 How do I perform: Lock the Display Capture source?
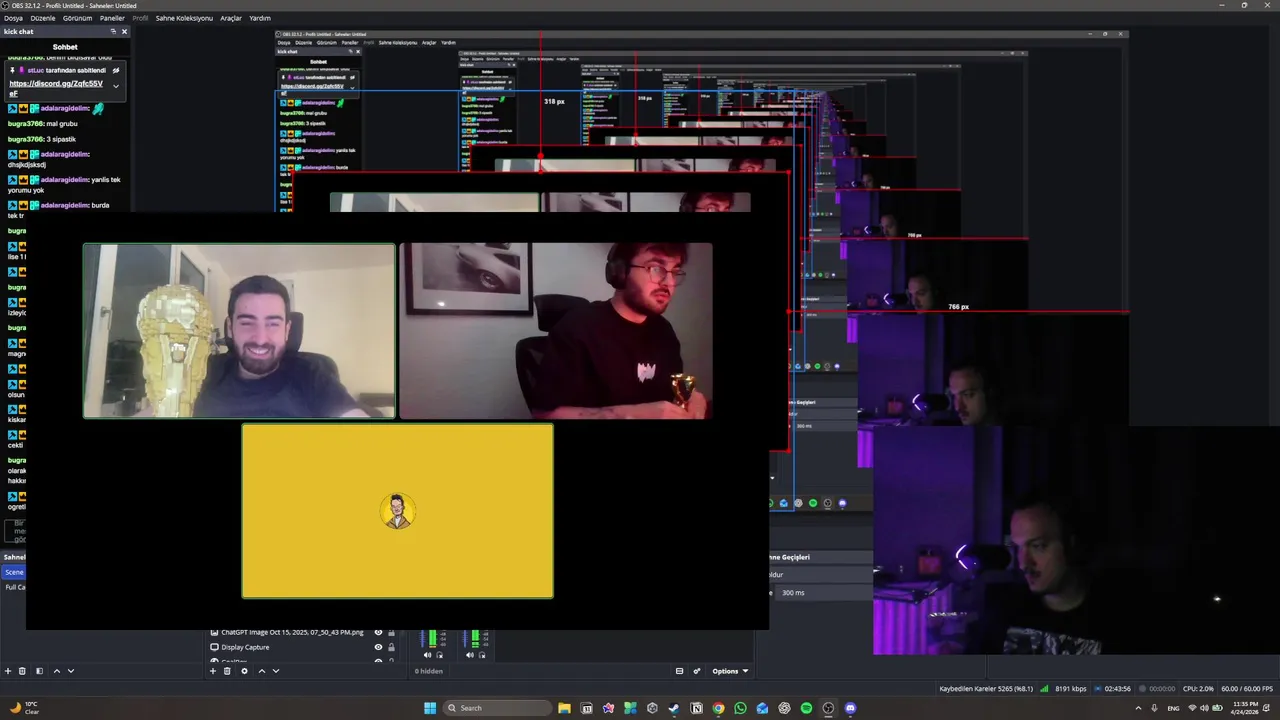(391, 647)
